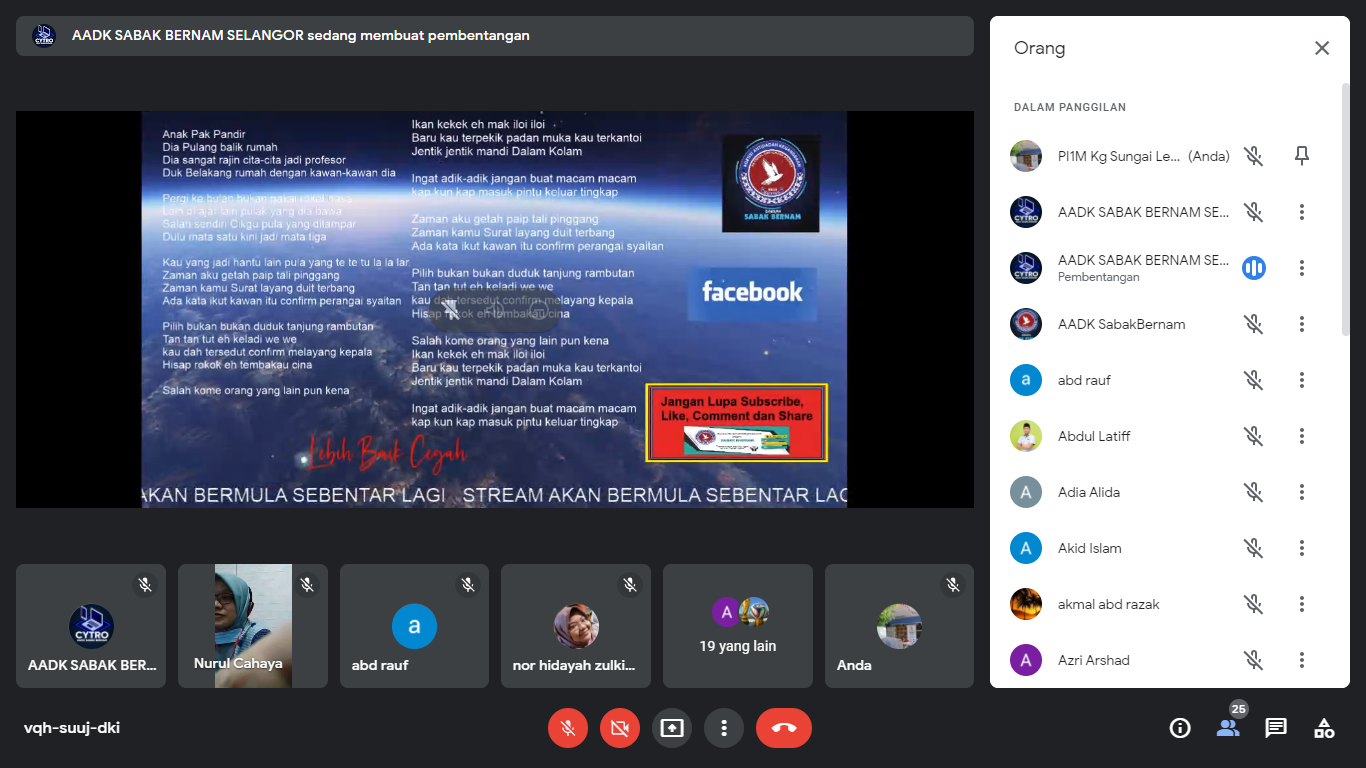Pin your own PI1M Kg Sungai tile

1301,156
